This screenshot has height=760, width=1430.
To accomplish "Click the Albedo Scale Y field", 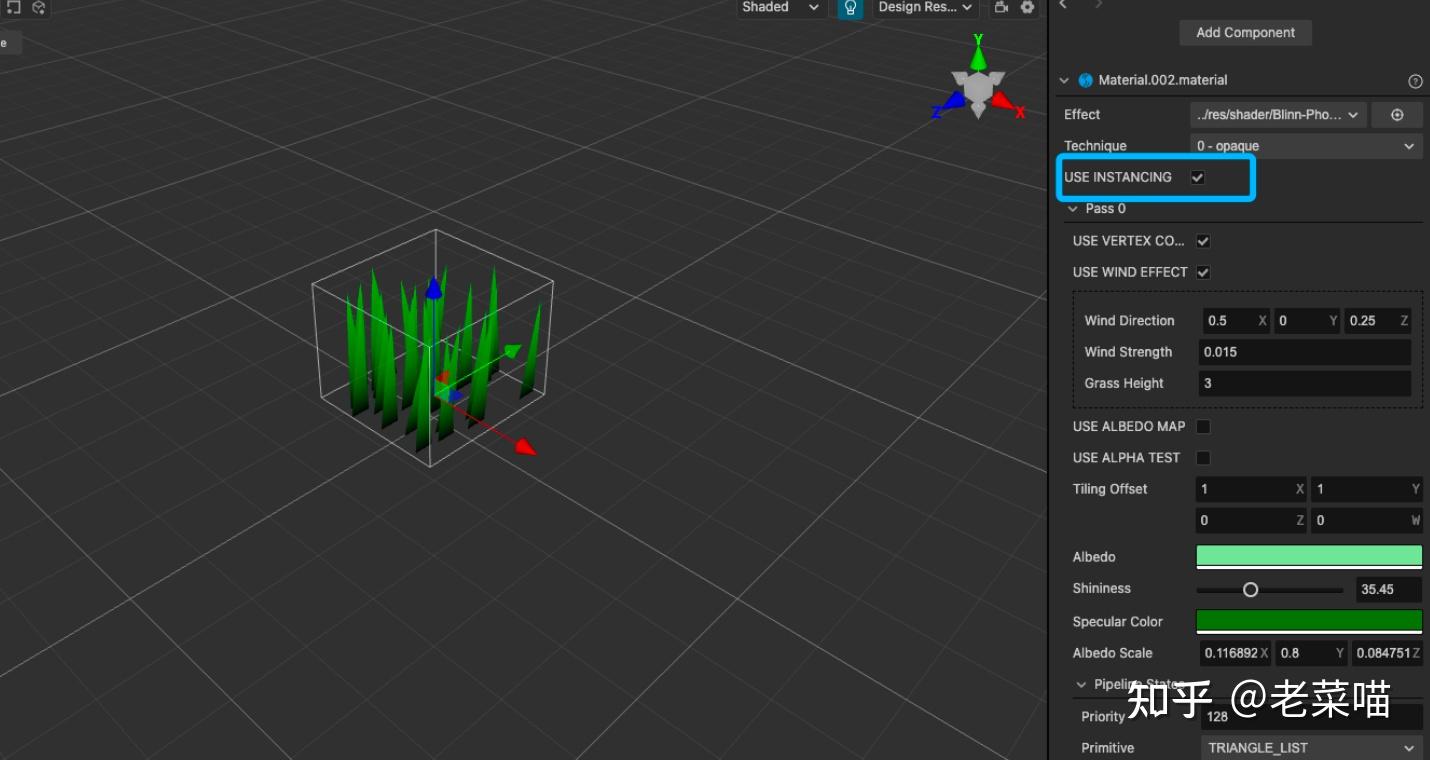I will tap(1312, 653).
